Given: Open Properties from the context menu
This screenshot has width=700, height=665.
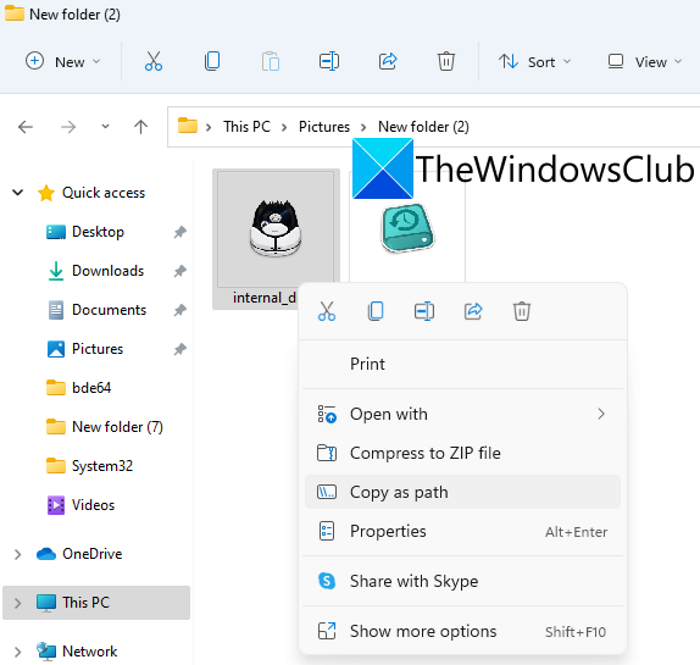Looking at the screenshot, I should (462, 532).
